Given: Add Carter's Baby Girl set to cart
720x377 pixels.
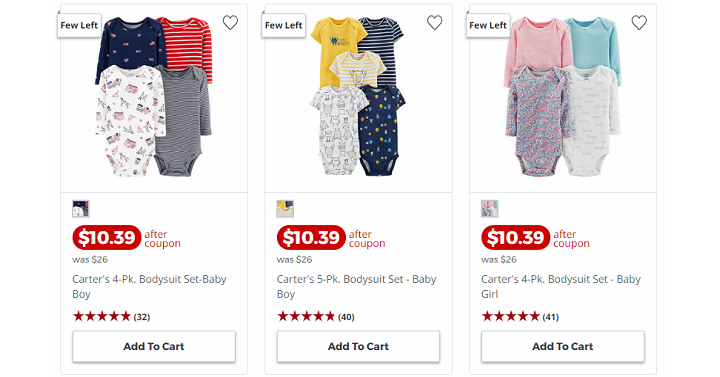Looking at the screenshot, I should tap(562, 346).
